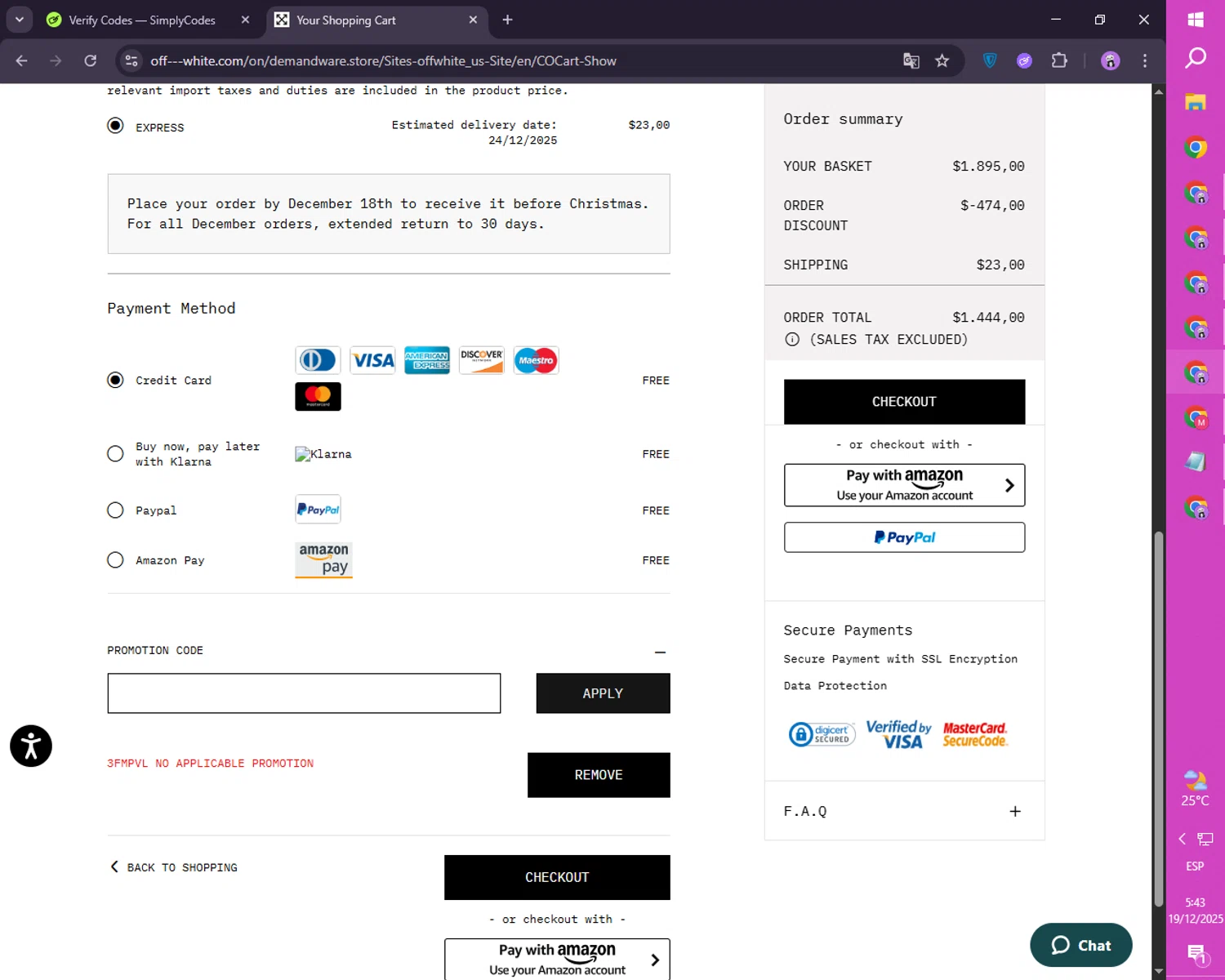The image size is (1225, 980).
Task: Select the Paypal payment radio button
Action: pos(115,510)
